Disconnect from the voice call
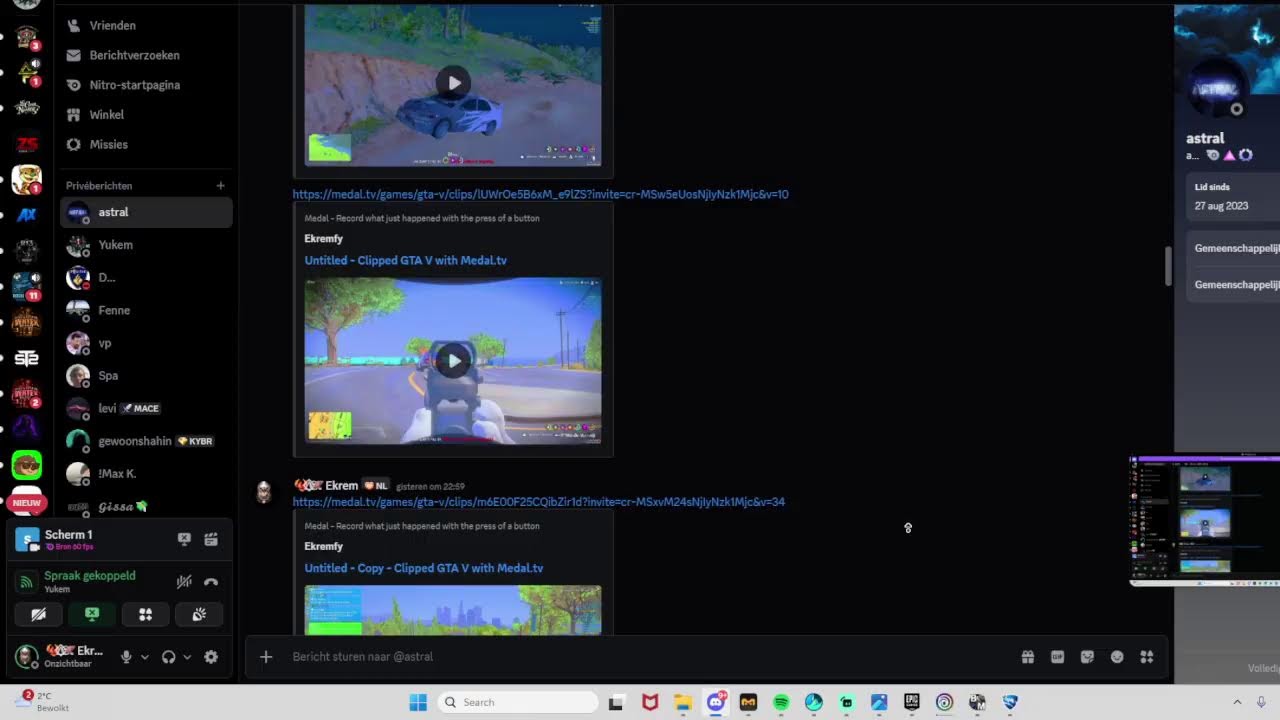This screenshot has height=720, width=1280. 211,581
